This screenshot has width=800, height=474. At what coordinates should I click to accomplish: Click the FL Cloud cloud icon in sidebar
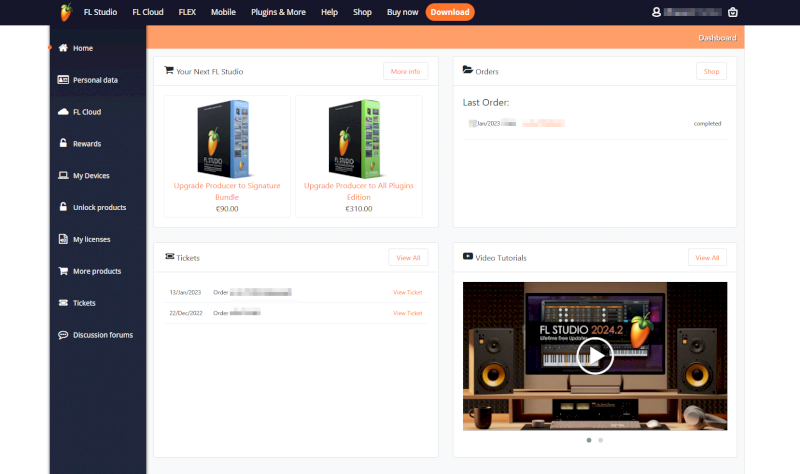pyautogui.click(x=63, y=111)
